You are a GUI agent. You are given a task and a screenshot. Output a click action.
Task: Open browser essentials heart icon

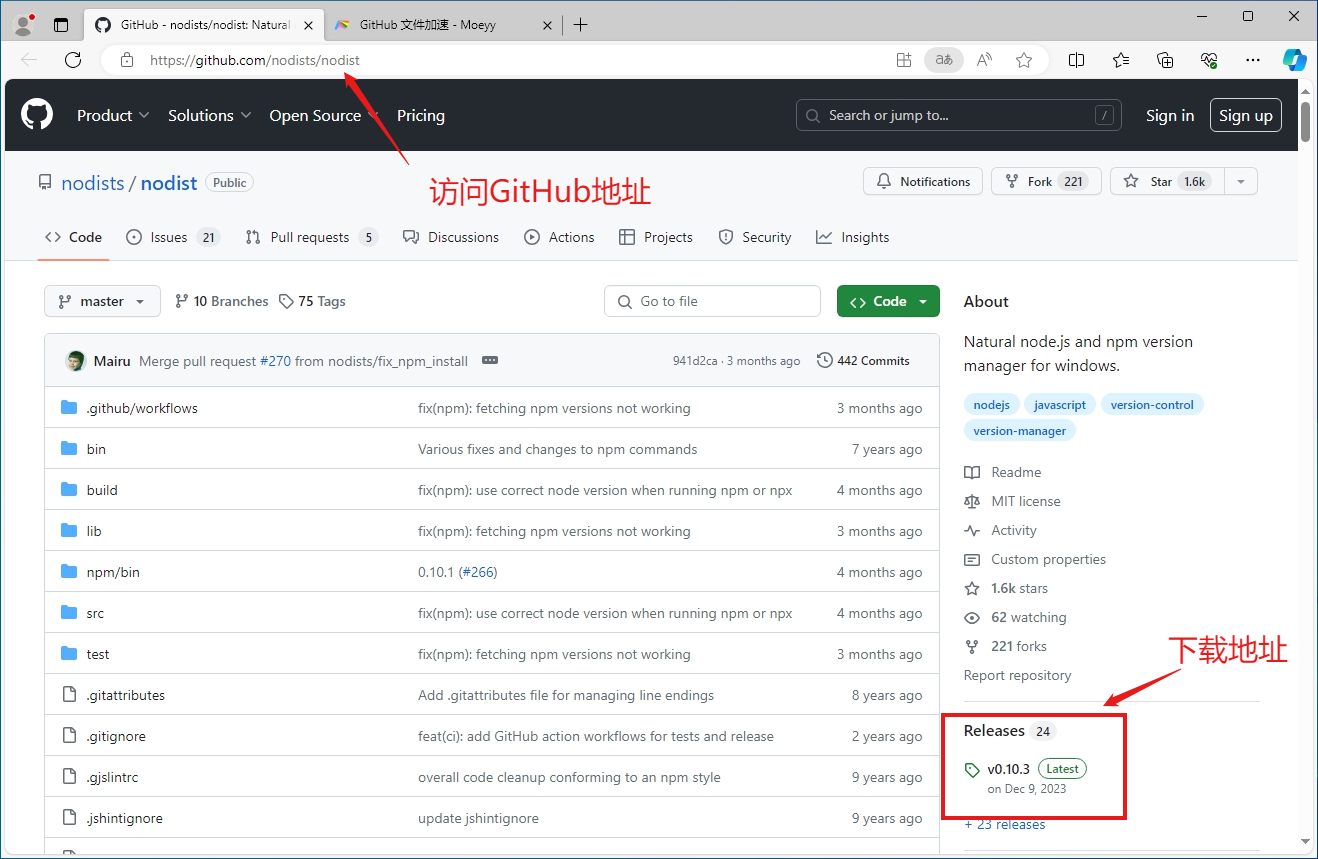(x=1209, y=60)
